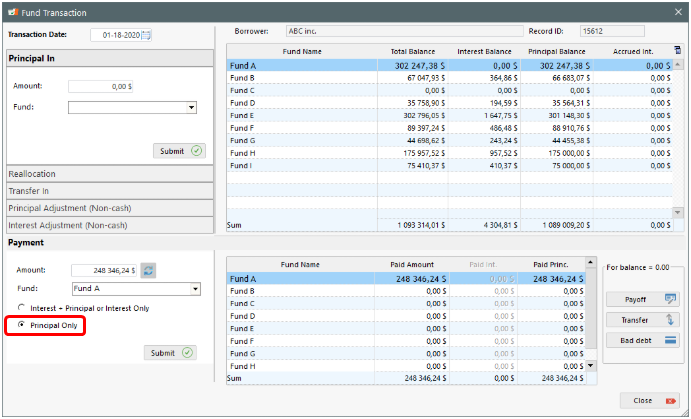Click the Principal In Amount field
The width and height of the screenshot is (691, 419).
[100, 86]
